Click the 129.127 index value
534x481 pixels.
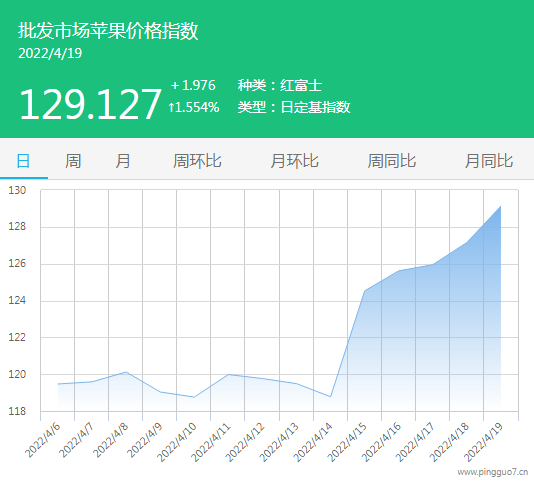(90, 104)
